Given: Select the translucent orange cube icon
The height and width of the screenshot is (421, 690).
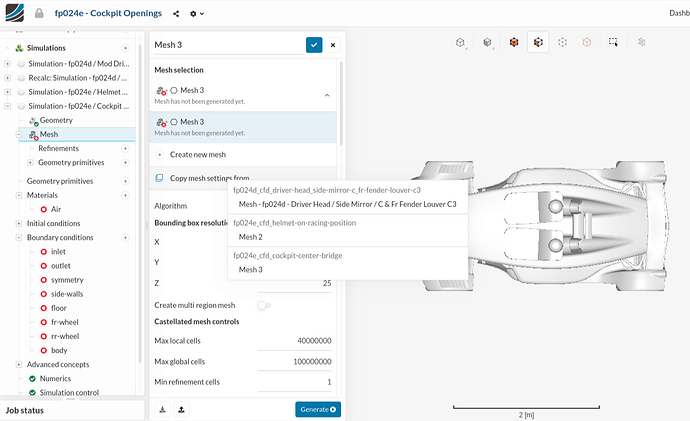Looking at the screenshot, I should click(x=587, y=42).
